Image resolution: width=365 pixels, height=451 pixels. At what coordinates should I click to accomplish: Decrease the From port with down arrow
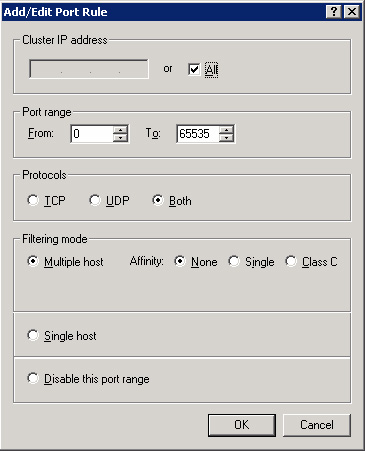[x=120, y=138]
